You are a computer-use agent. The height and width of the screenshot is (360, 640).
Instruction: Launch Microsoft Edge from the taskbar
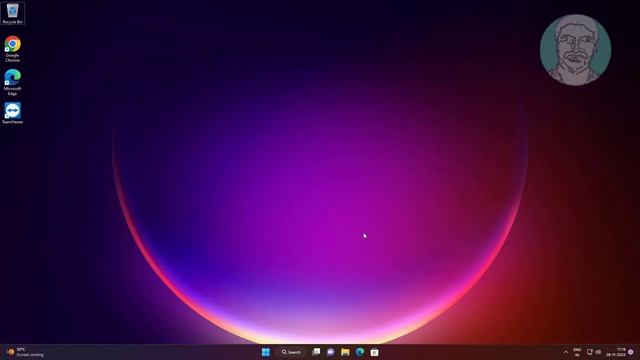click(360, 352)
